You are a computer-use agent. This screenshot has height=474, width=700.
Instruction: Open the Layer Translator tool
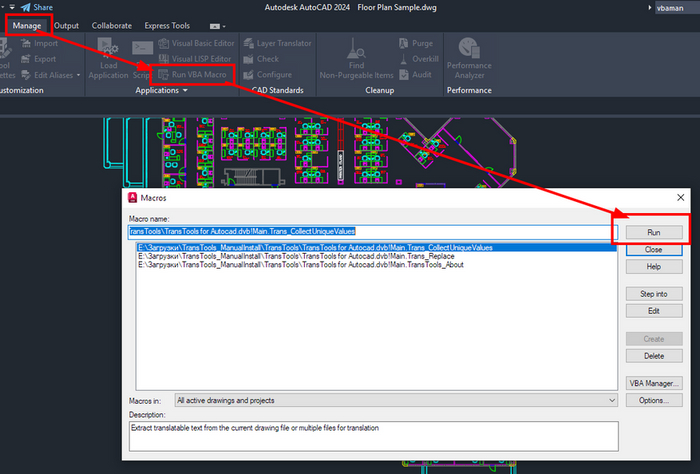coord(278,43)
